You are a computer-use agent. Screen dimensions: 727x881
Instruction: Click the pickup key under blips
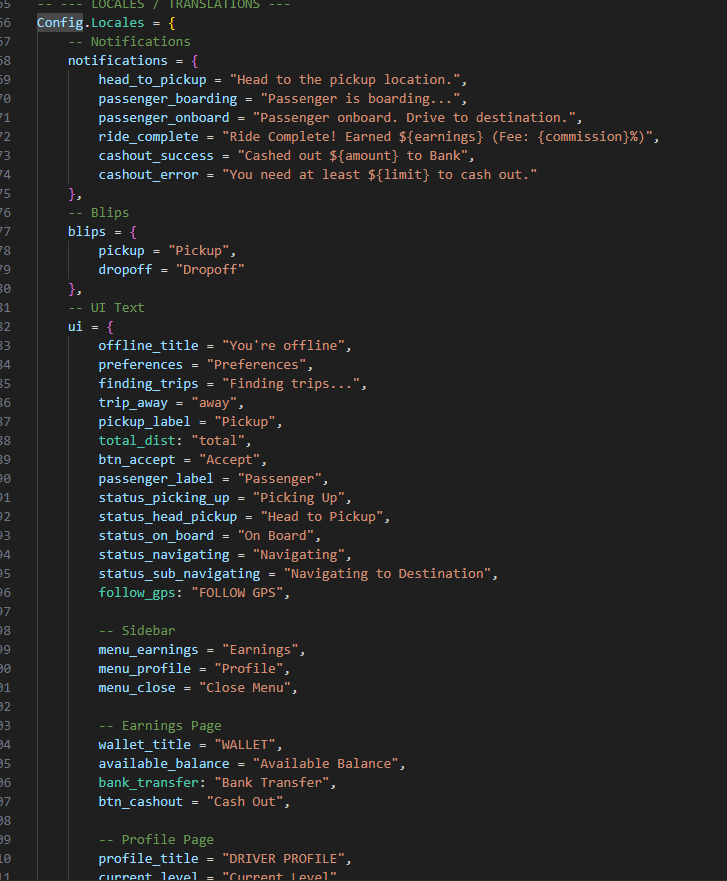[x=121, y=251]
